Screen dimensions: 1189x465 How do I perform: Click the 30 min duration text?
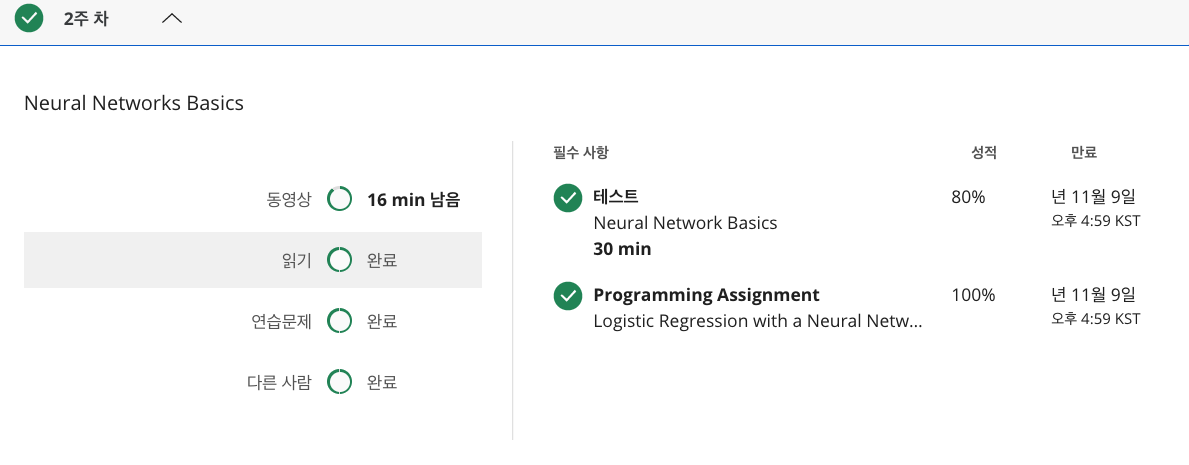coord(622,249)
